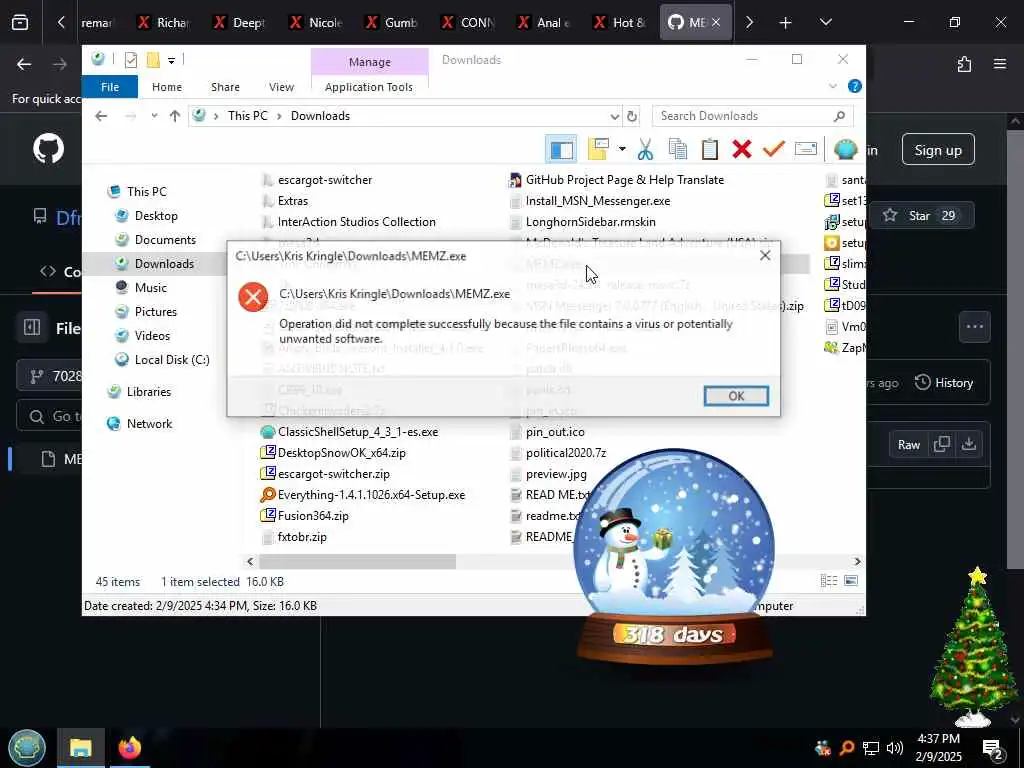Viewport: 1024px width, 768px height.
Task: Open Explorer help question mark icon
Action: coord(854,86)
